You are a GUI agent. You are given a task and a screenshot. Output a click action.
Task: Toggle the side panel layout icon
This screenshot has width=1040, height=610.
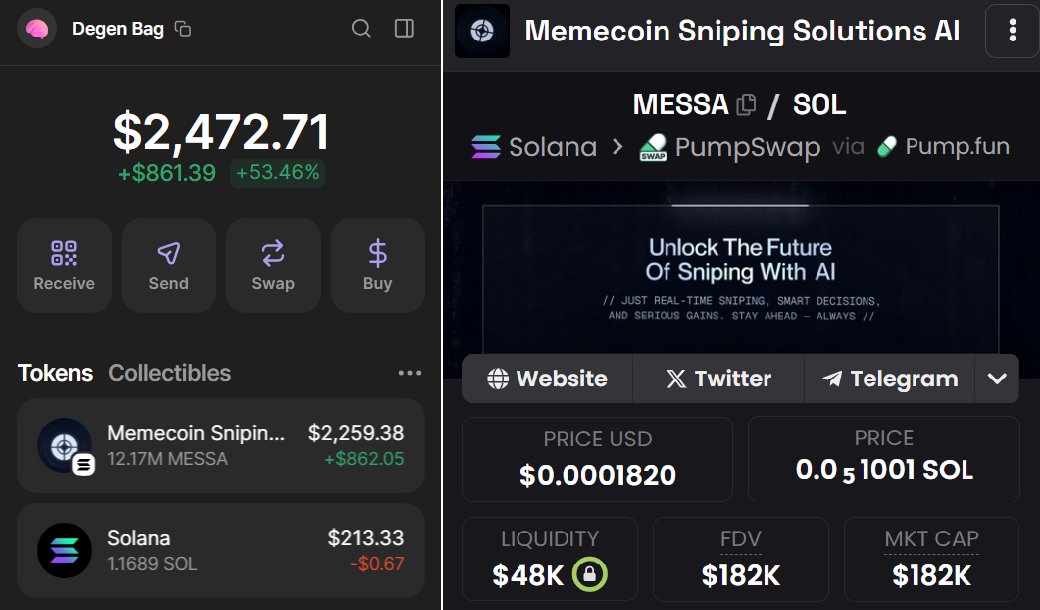(x=404, y=29)
